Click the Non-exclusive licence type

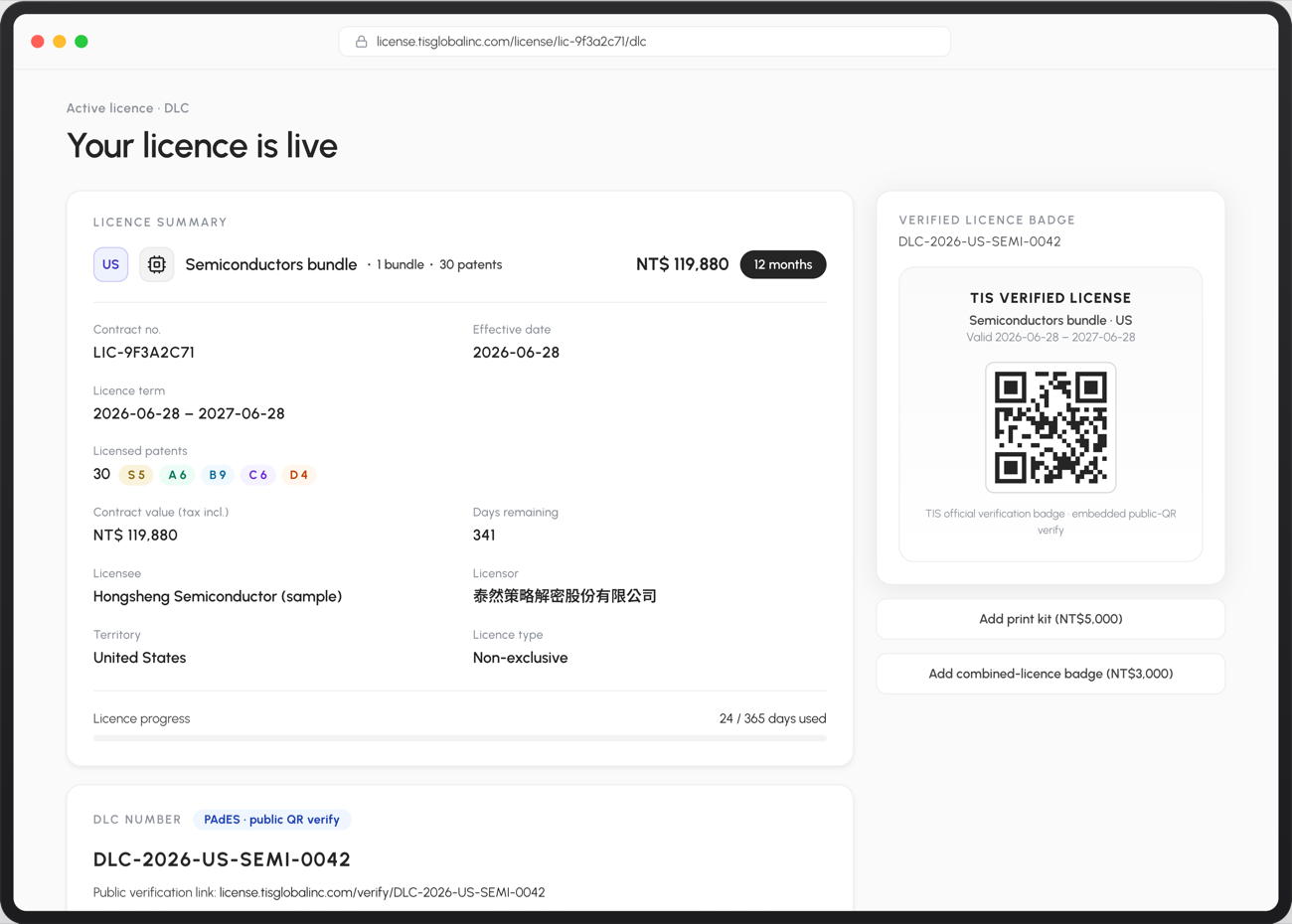tap(520, 658)
